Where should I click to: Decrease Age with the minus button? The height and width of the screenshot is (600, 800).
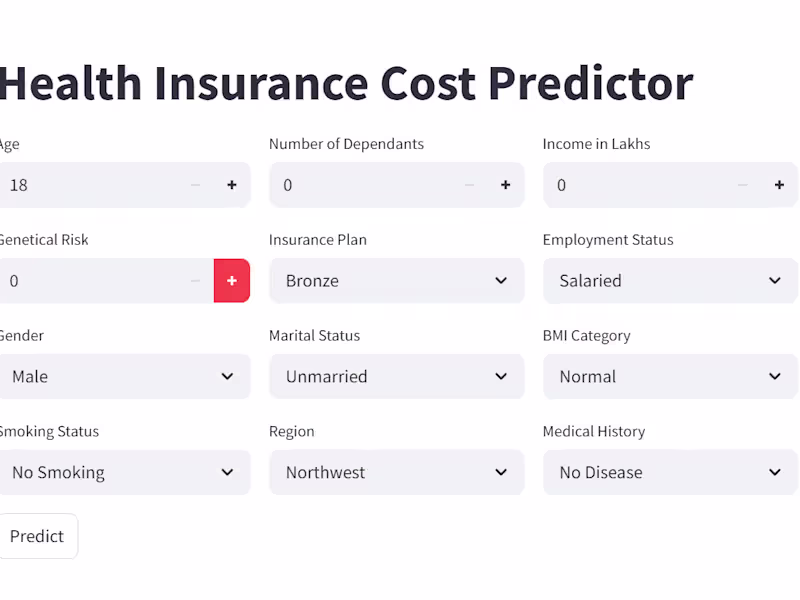pos(196,185)
